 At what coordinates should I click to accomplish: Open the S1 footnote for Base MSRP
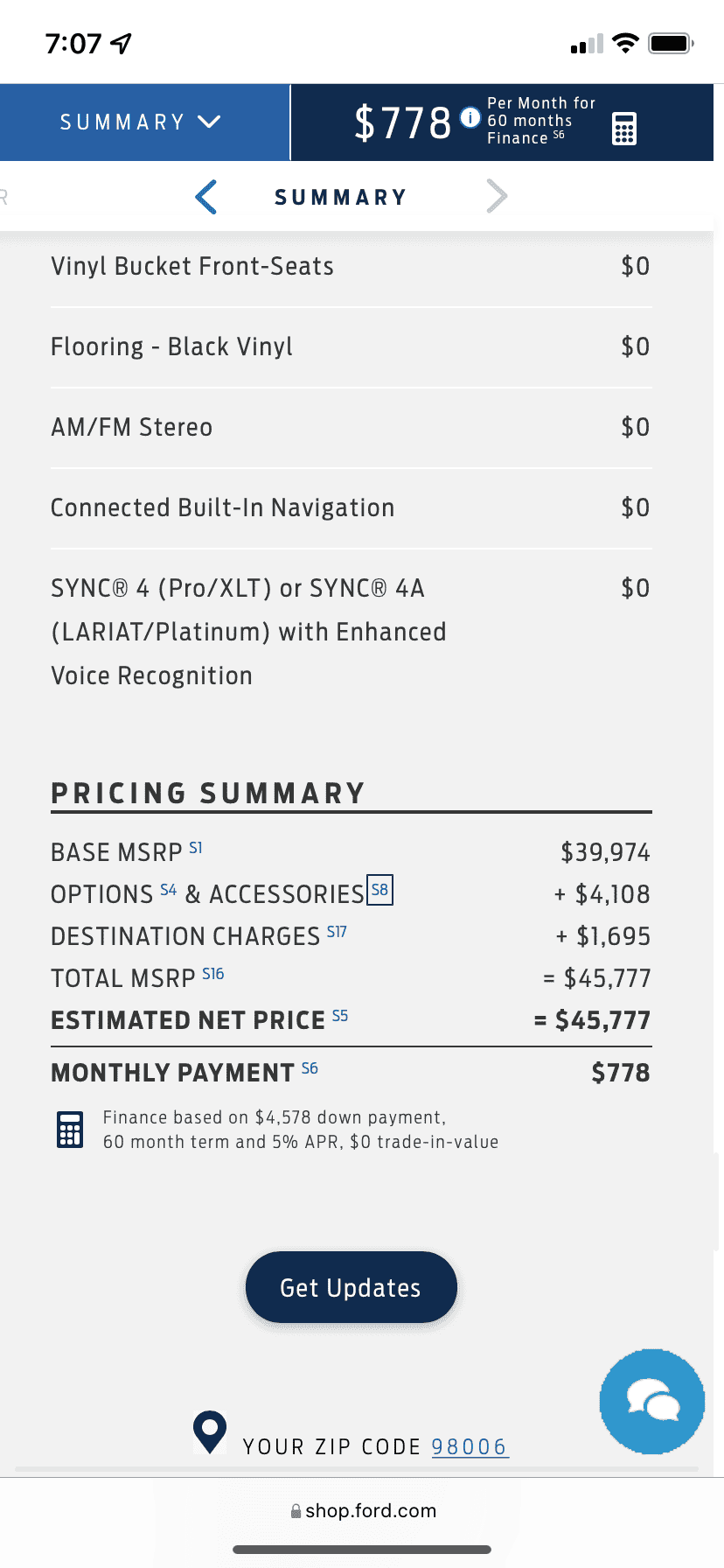[x=196, y=848]
